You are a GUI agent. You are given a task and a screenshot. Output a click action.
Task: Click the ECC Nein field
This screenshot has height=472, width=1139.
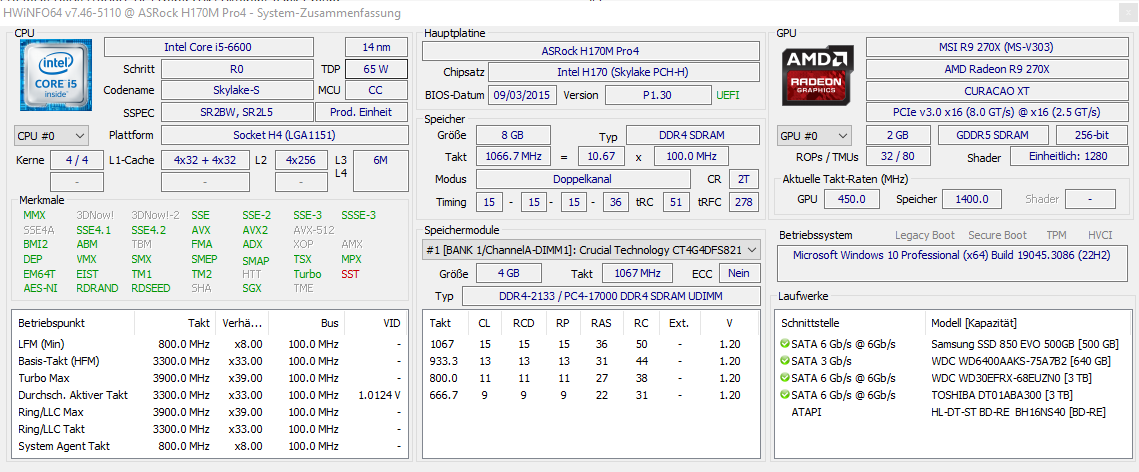(x=739, y=273)
